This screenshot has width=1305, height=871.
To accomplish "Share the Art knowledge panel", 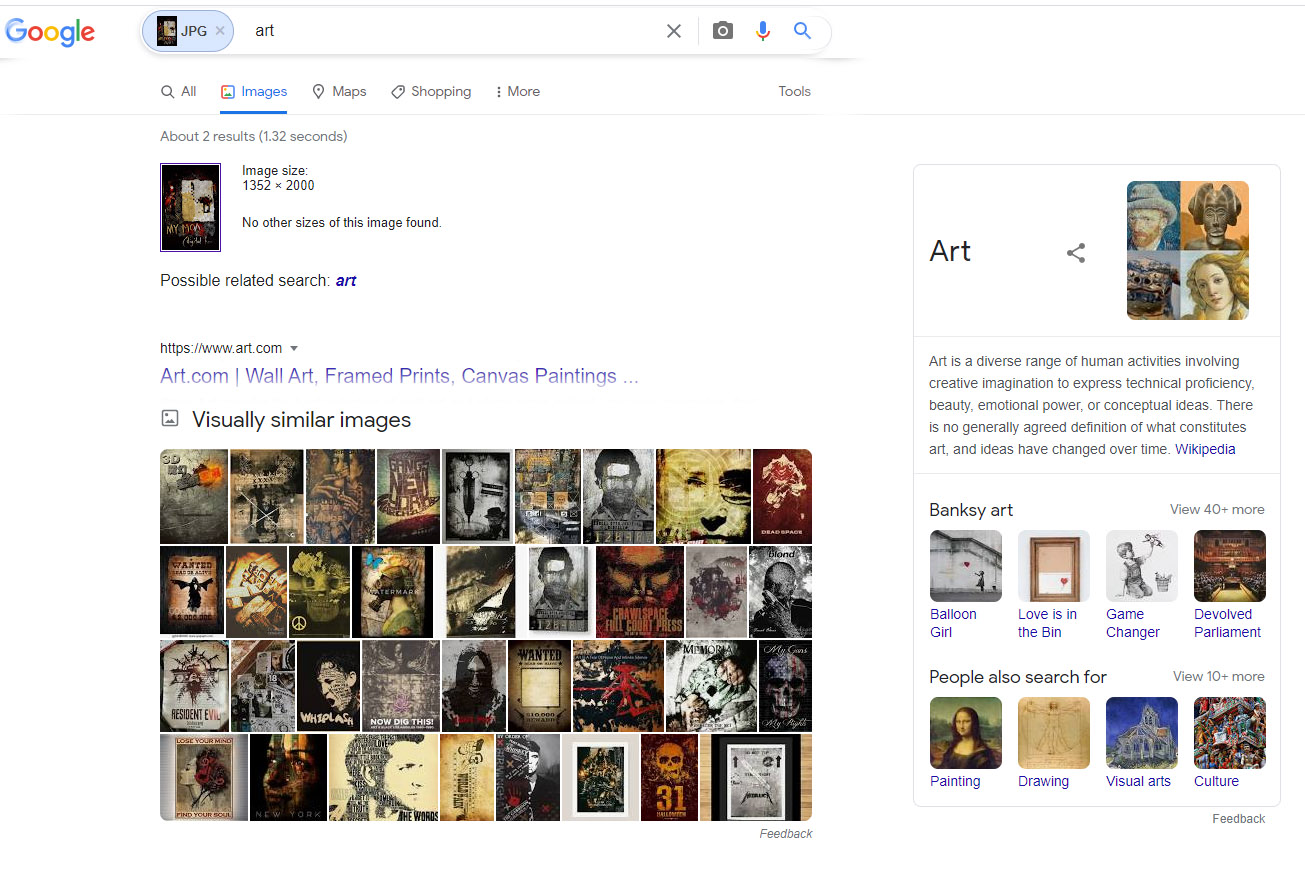I will pyautogui.click(x=1076, y=253).
